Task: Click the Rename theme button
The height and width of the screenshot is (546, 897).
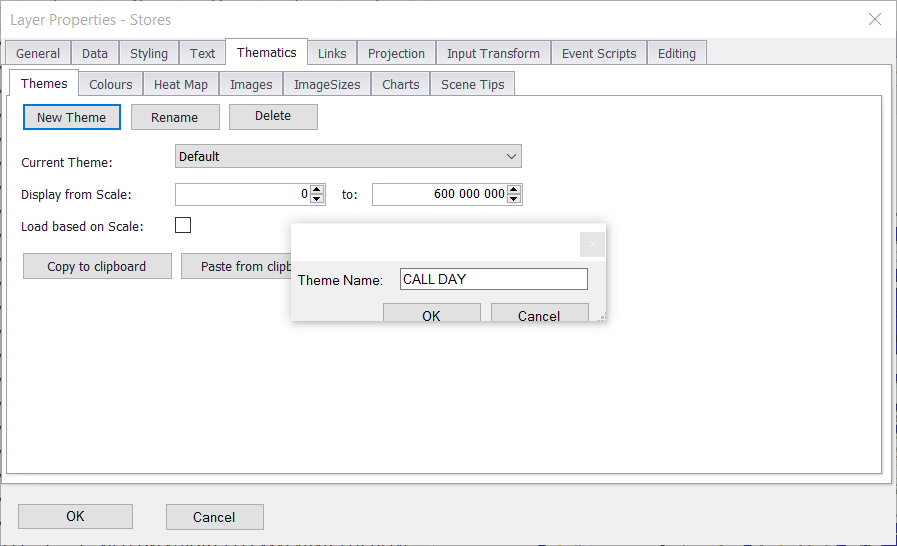Action: (174, 117)
